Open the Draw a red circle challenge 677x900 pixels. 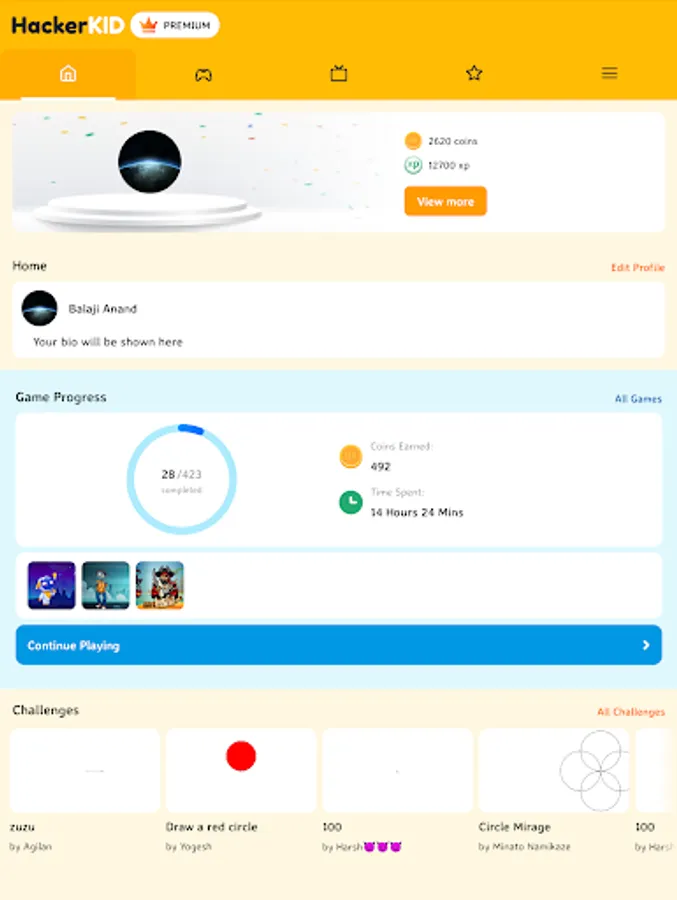[x=241, y=790]
